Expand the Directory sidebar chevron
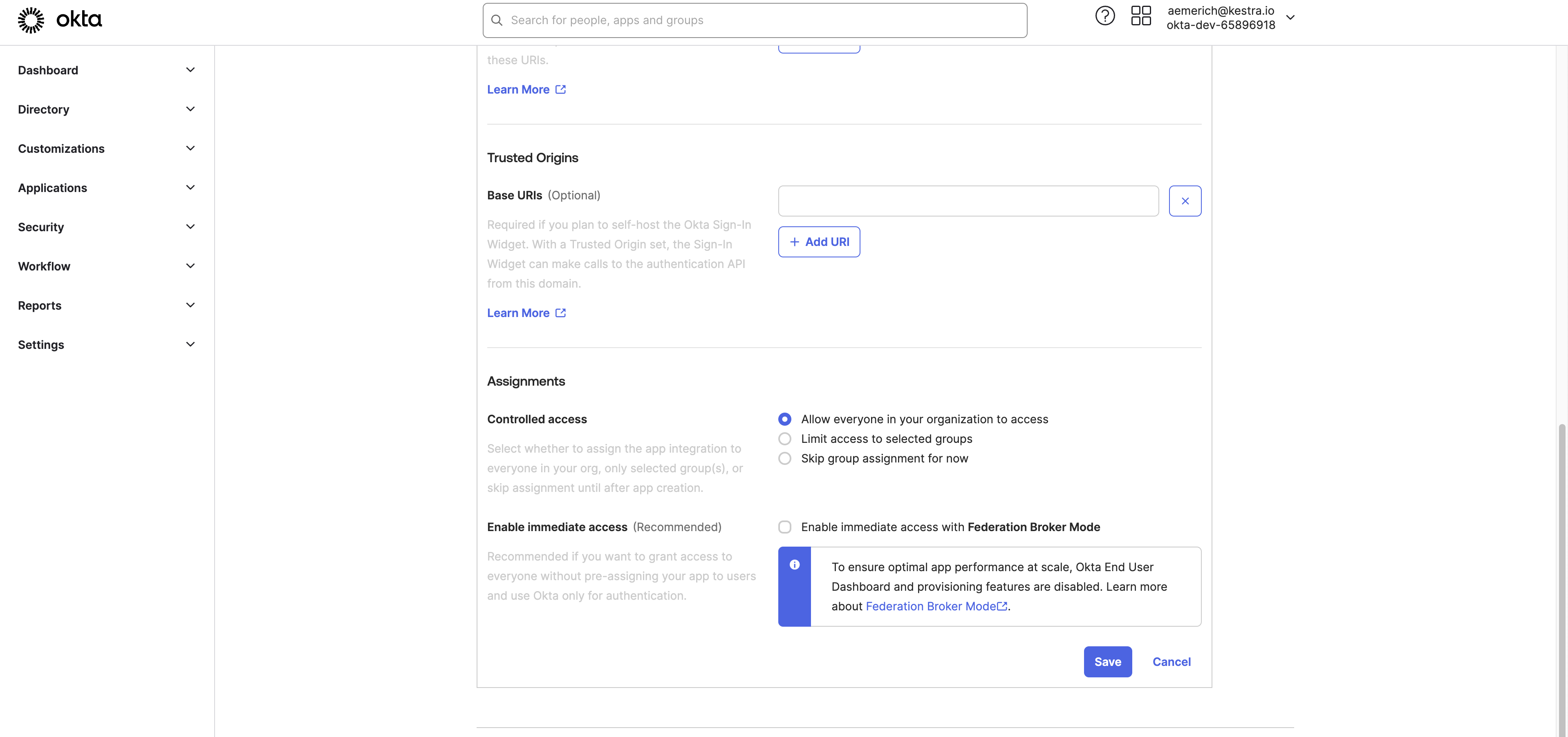Image resolution: width=1568 pixels, height=737 pixels. point(190,109)
